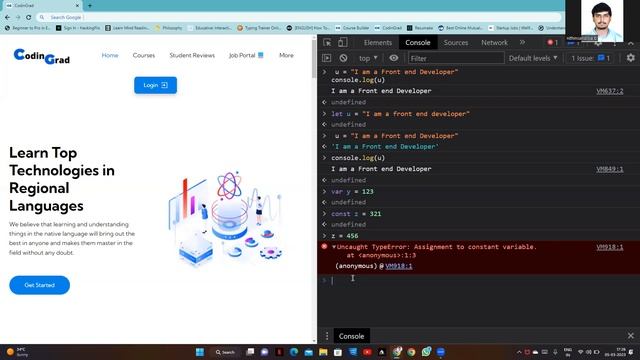The image size is (640, 360).
Task: Click the Login button
Action: 156,85
